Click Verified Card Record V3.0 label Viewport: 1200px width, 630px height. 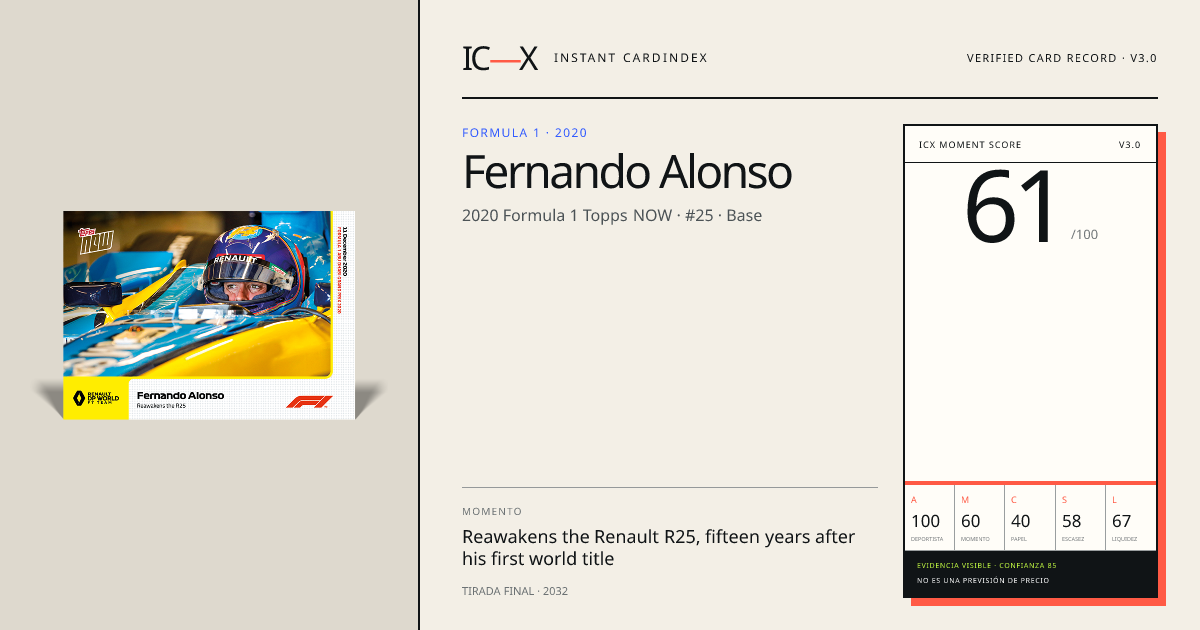(x=1062, y=58)
